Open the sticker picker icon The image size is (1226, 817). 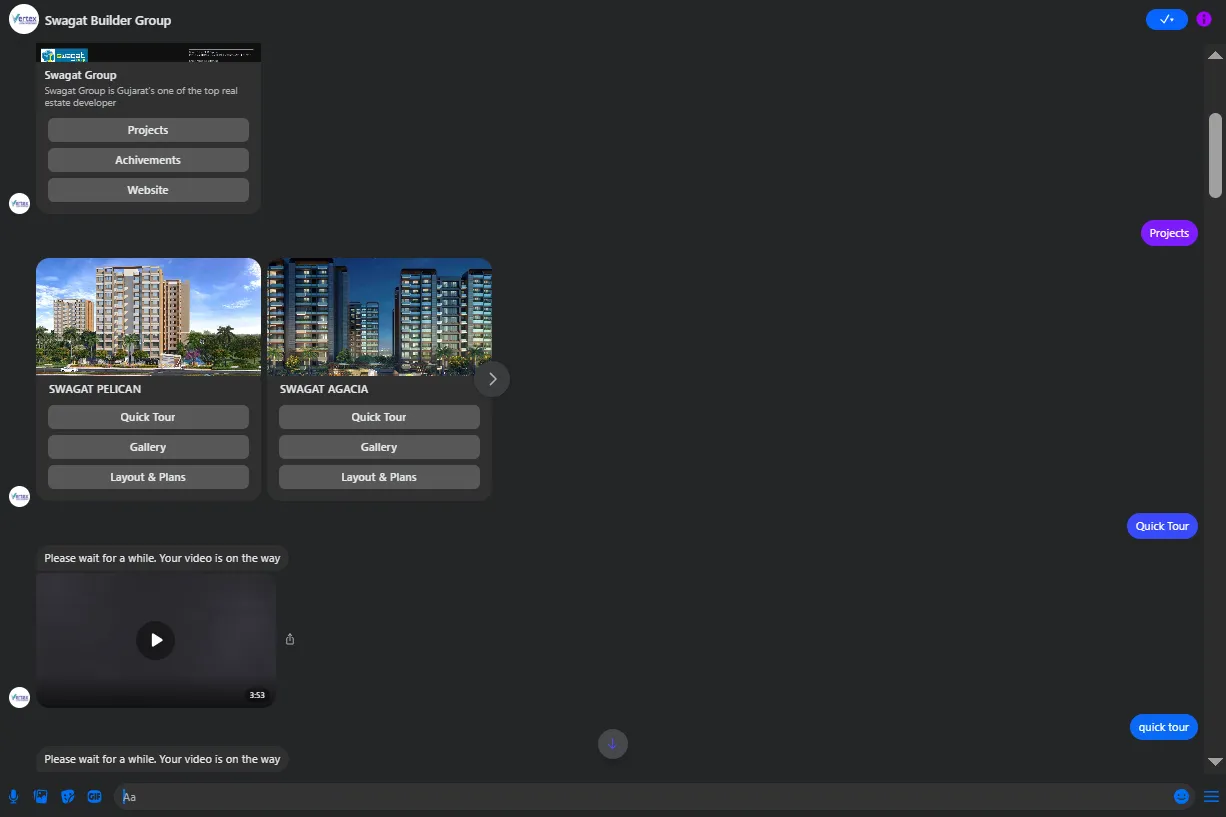pos(68,797)
